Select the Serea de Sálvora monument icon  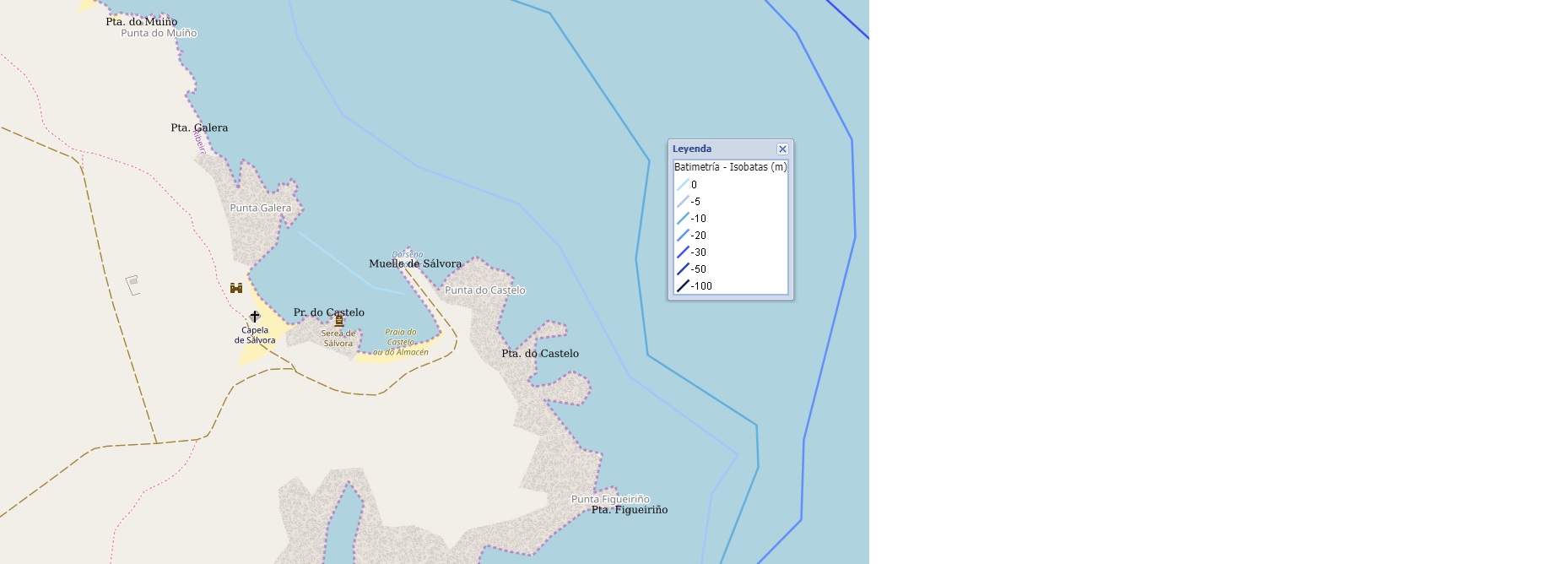coord(339,321)
